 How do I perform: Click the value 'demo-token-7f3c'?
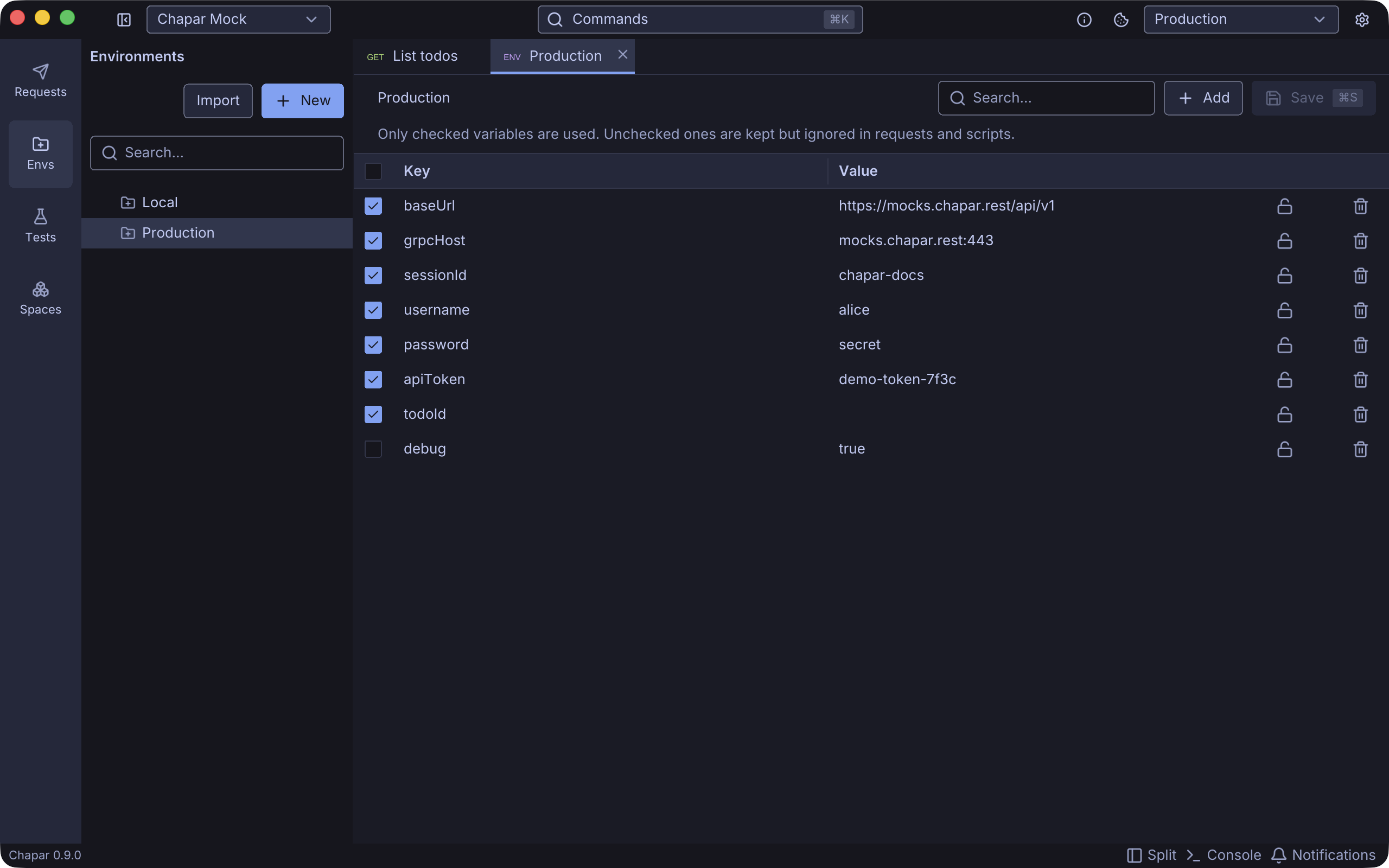[x=897, y=379]
